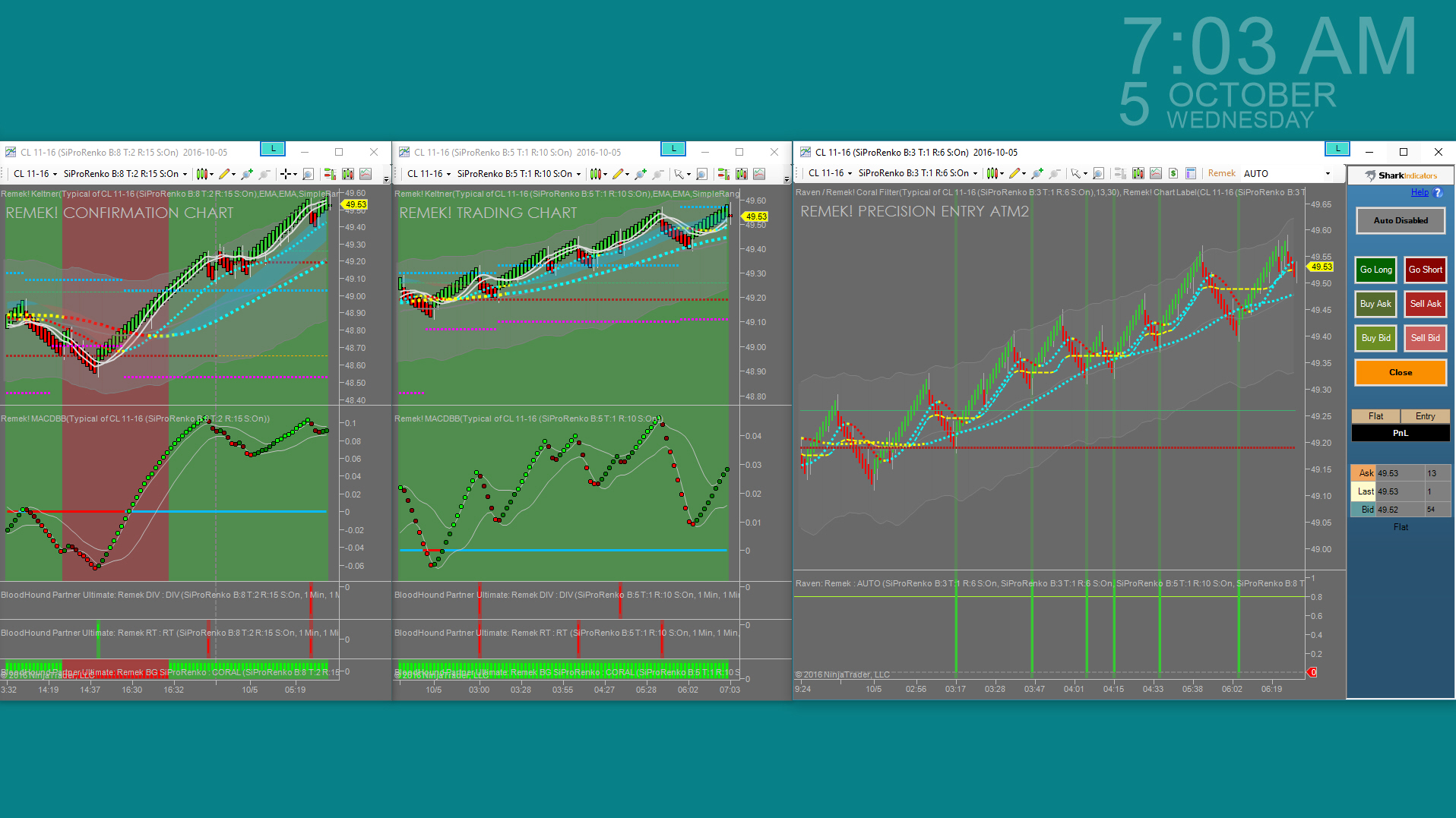Open Indicators icon in Precision Entry chart

tap(1156, 173)
